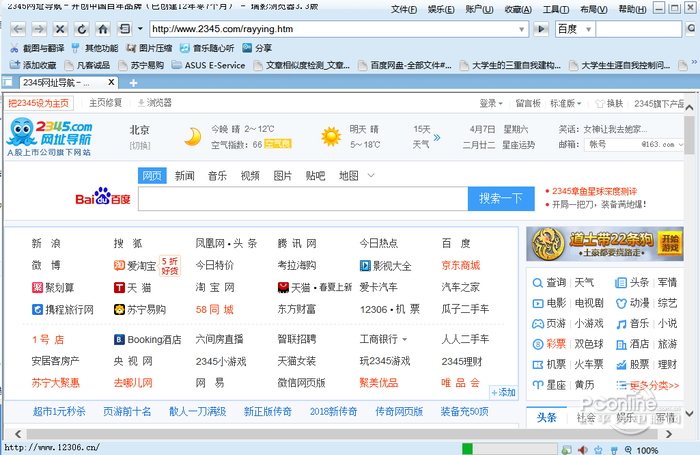Switch to the 新闻 search tab
Screen dimensions: 700x455
coord(185,176)
